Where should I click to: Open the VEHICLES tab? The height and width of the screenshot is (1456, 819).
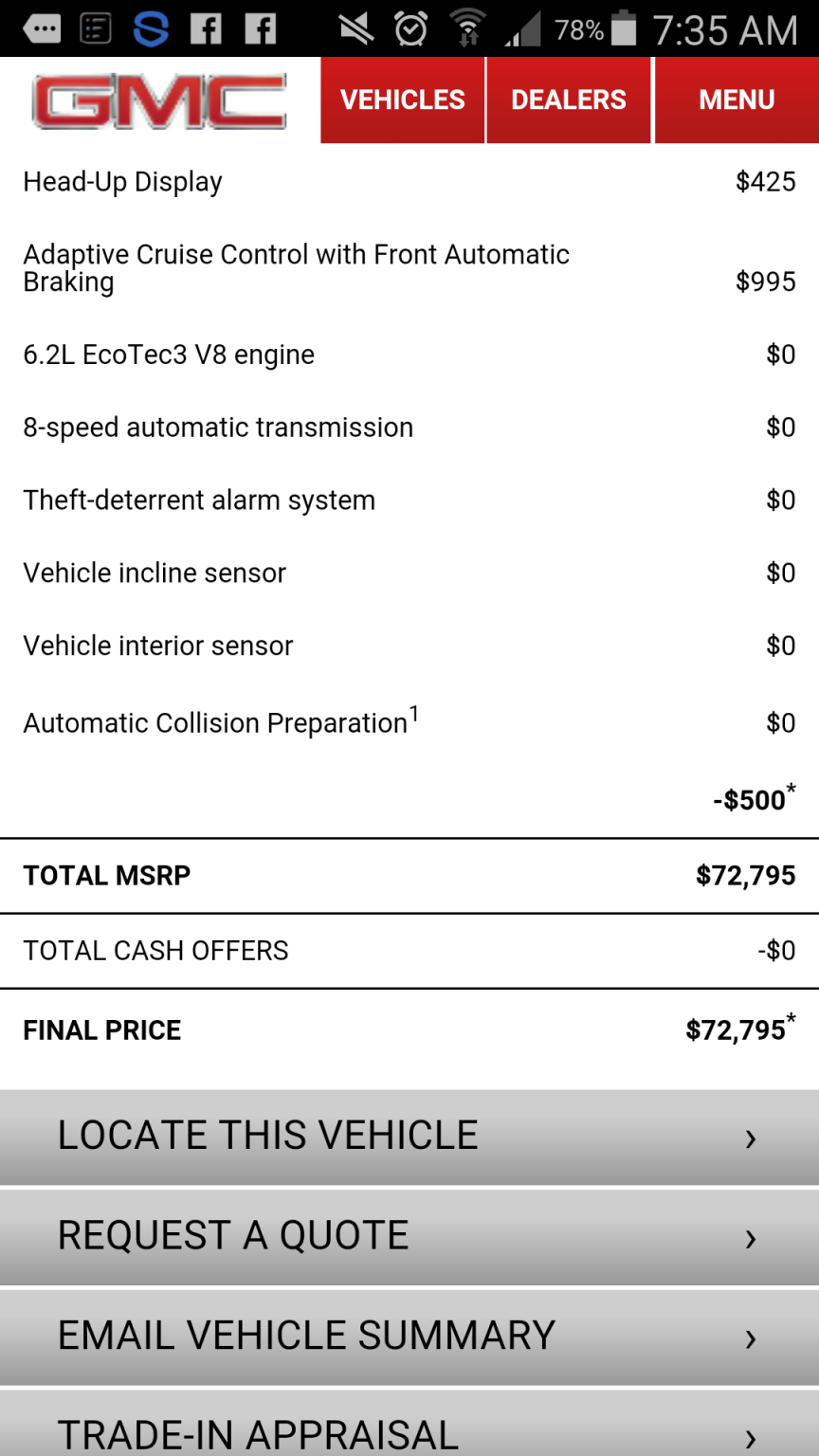403,100
